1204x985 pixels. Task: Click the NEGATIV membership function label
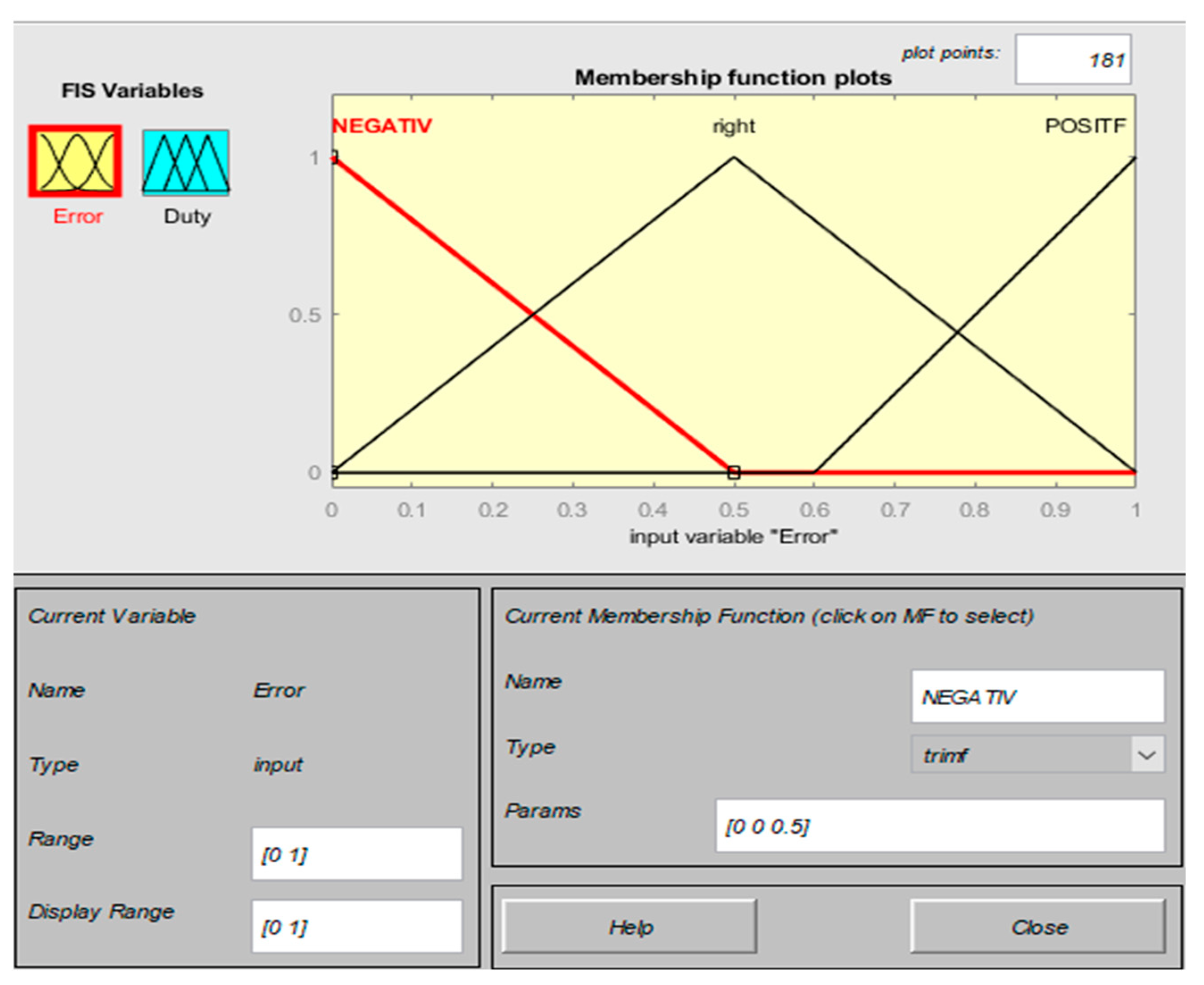(382, 126)
